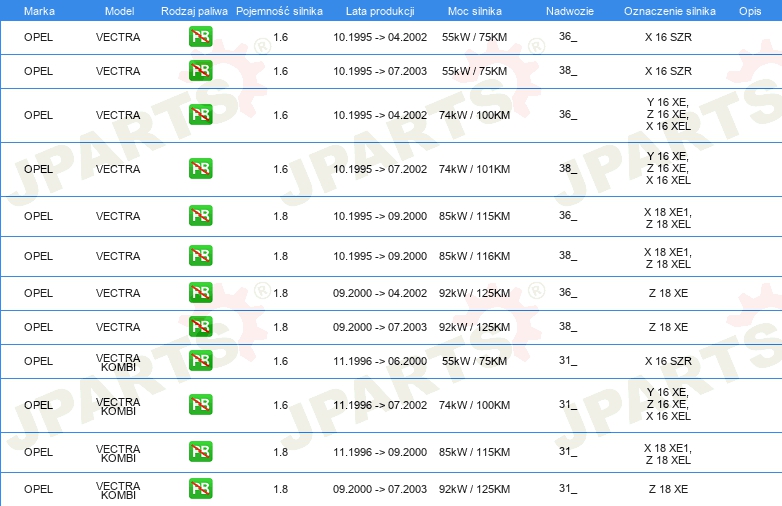
Task: Click OPEL in the 85kW / 116KM row
Action: coord(38,256)
